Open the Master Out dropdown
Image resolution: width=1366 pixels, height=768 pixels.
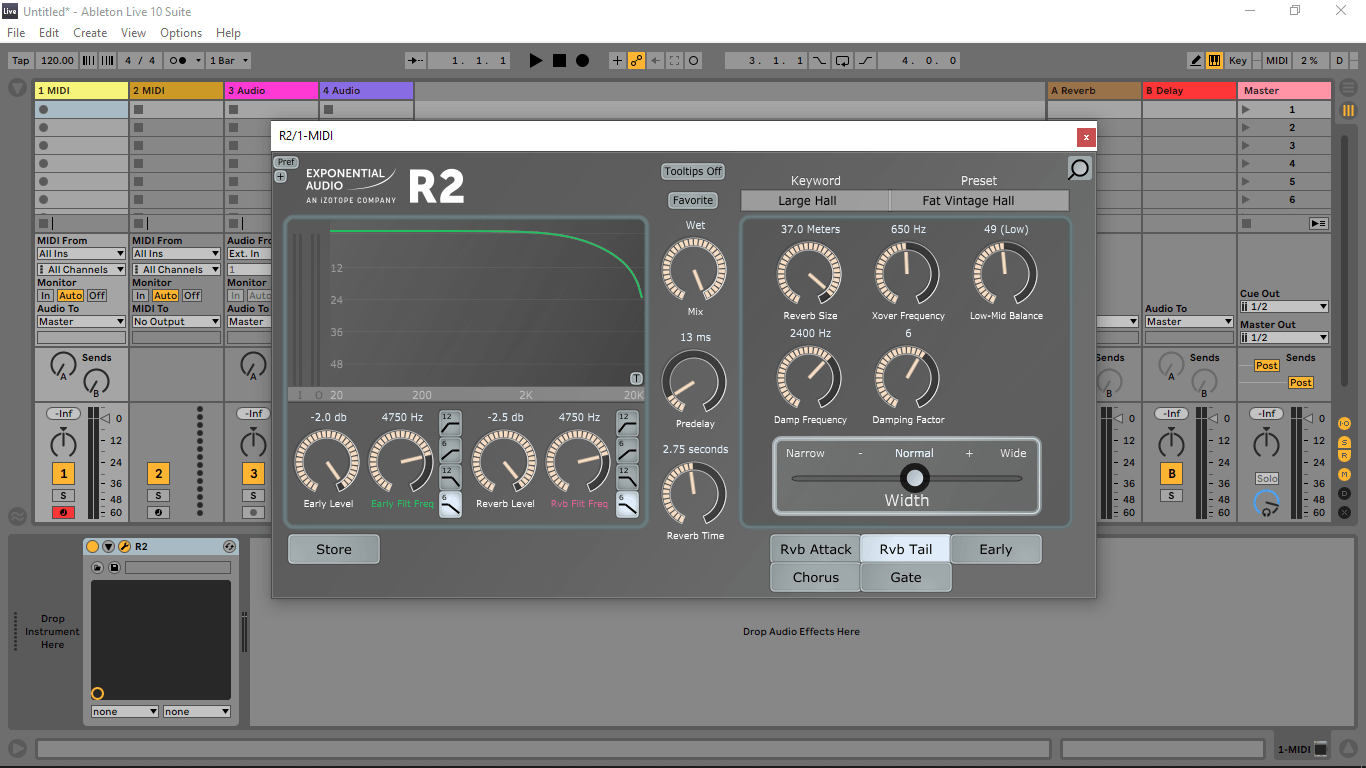click(x=1284, y=338)
